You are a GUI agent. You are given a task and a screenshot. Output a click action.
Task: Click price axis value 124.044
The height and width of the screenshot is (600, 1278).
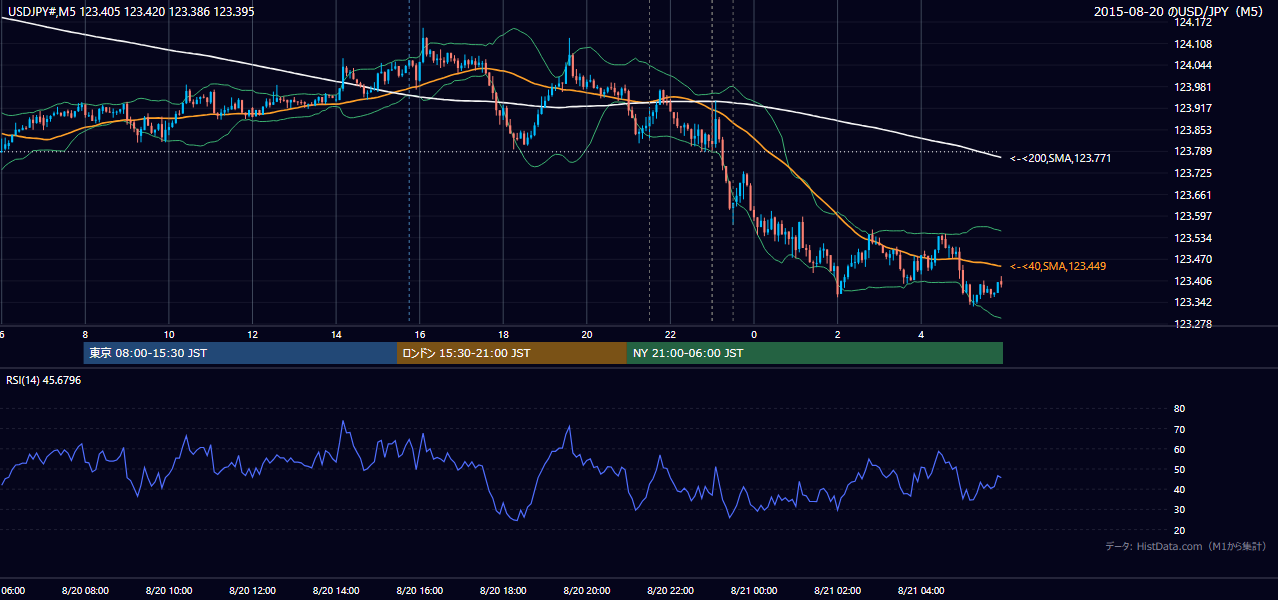point(1195,65)
